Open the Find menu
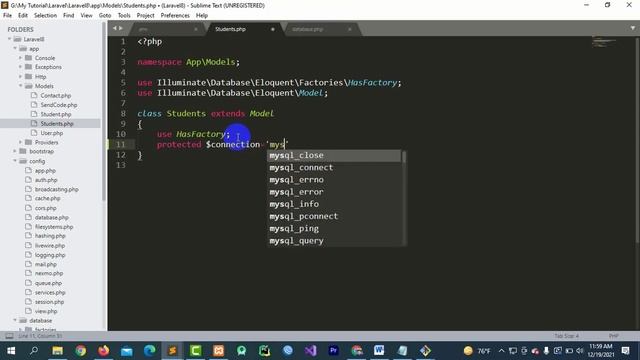This screenshot has height=360, width=640. [x=69, y=16]
